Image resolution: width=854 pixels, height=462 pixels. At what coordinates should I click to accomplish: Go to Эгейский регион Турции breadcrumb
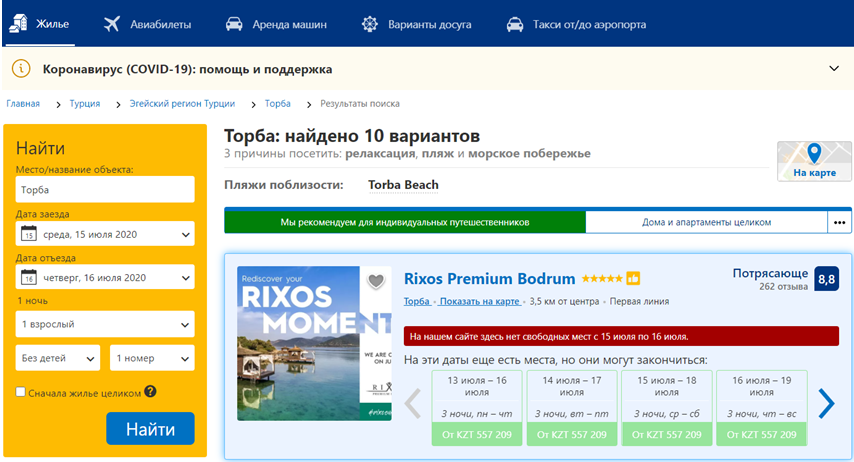pos(182,104)
